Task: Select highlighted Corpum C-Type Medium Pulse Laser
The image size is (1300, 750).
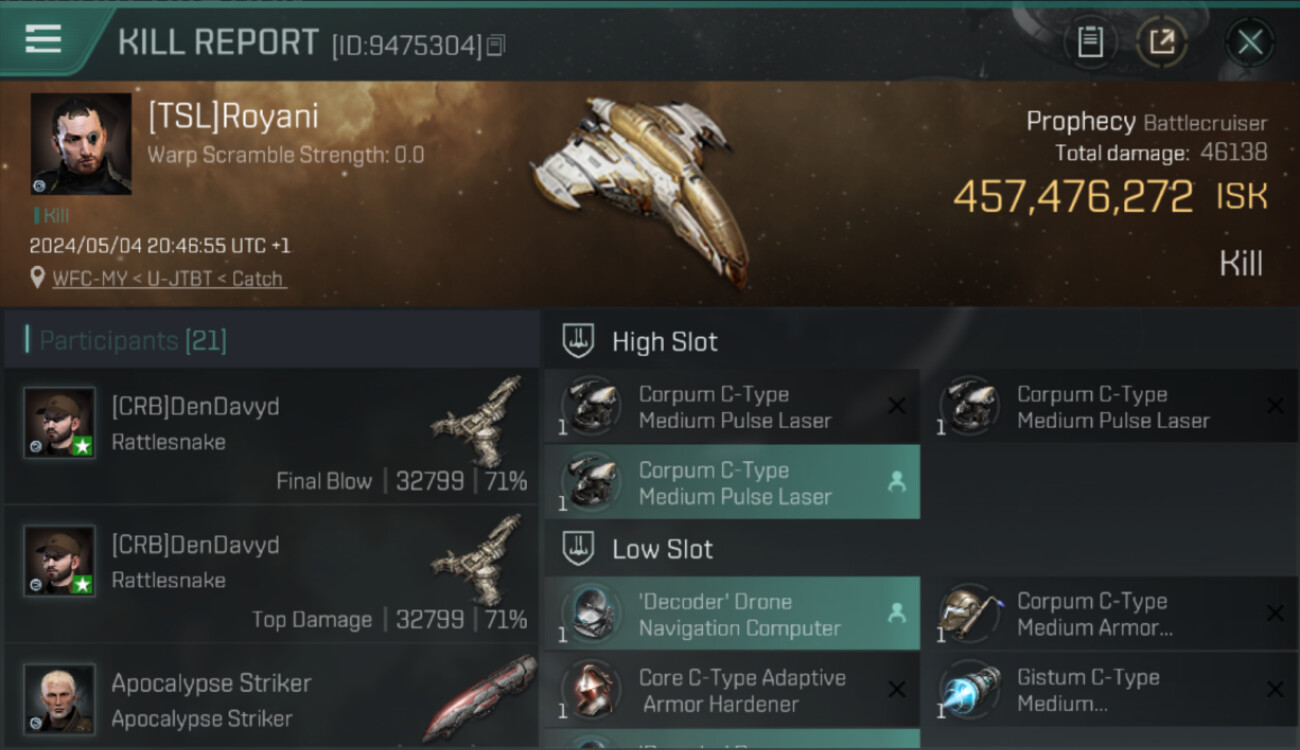Action: [732, 482]
